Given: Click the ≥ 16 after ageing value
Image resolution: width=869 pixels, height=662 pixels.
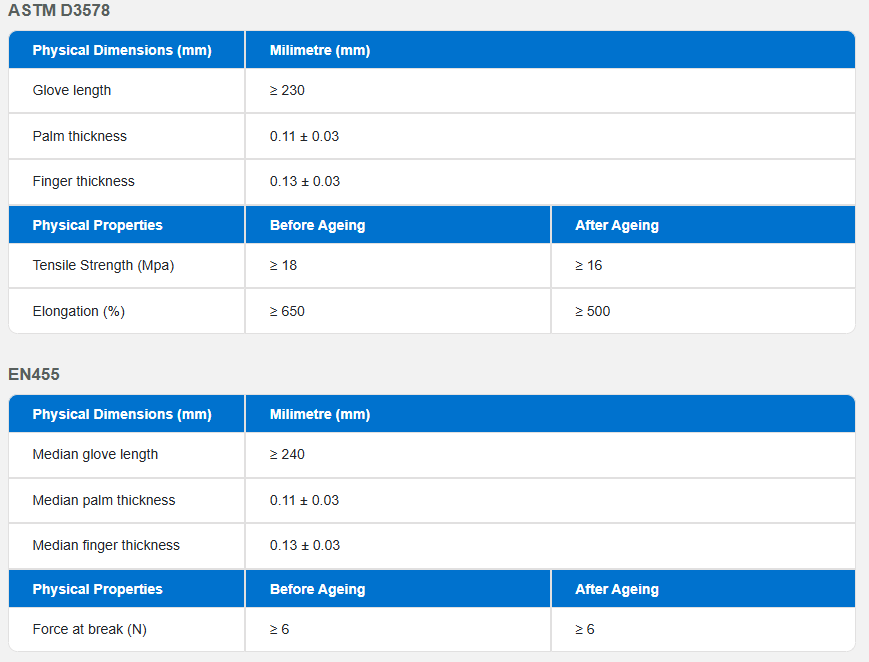Looking at the screenshot, I should 588,266.
